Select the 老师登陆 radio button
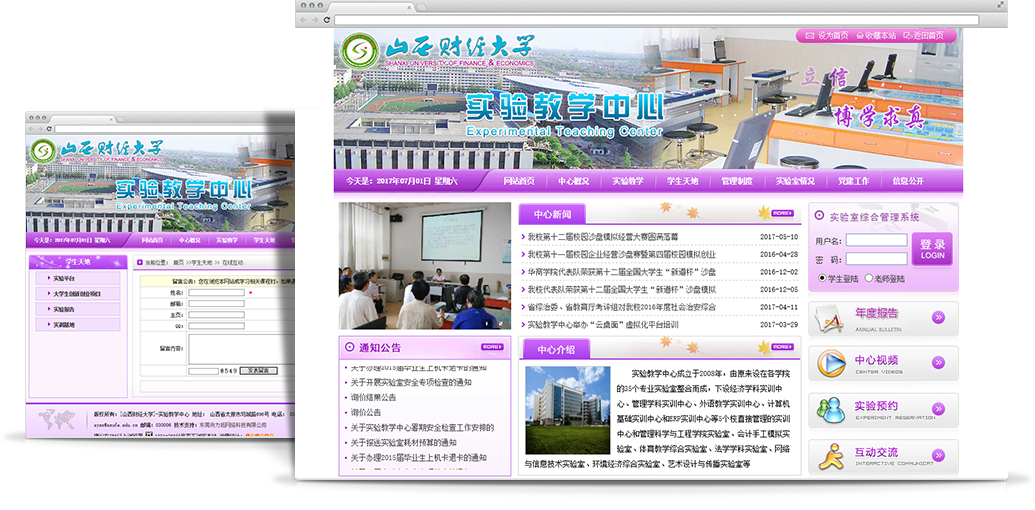 pos(869,278)
